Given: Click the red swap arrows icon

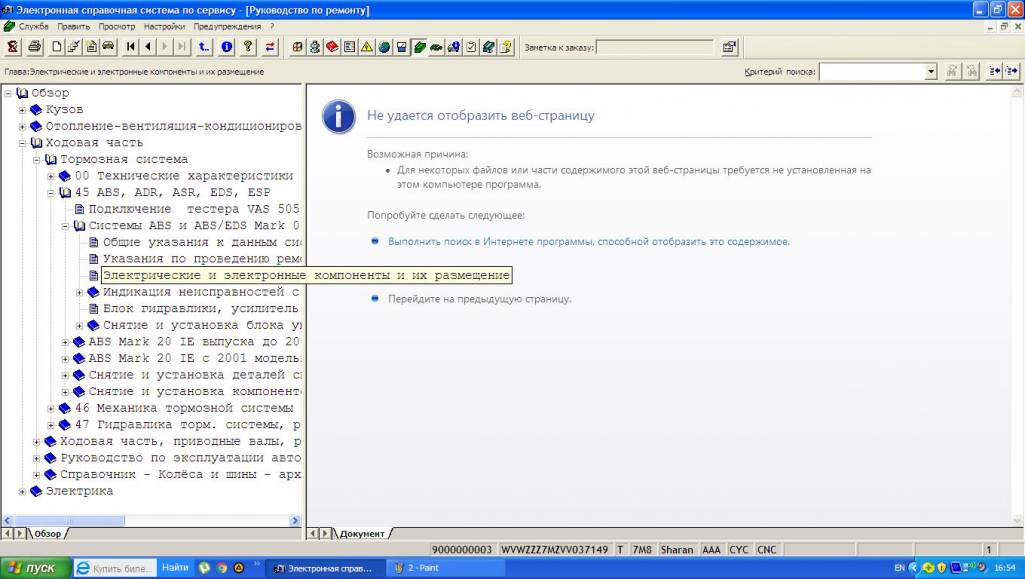Looking at the screenshot, I should click(270, 47).
